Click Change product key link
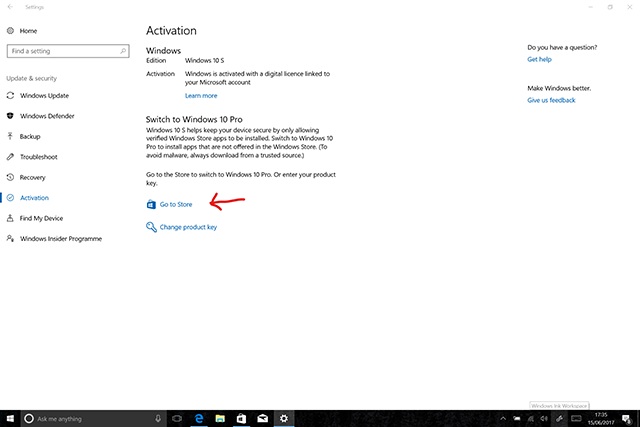This screenshot has height=427, width=640. pos(188,227)
